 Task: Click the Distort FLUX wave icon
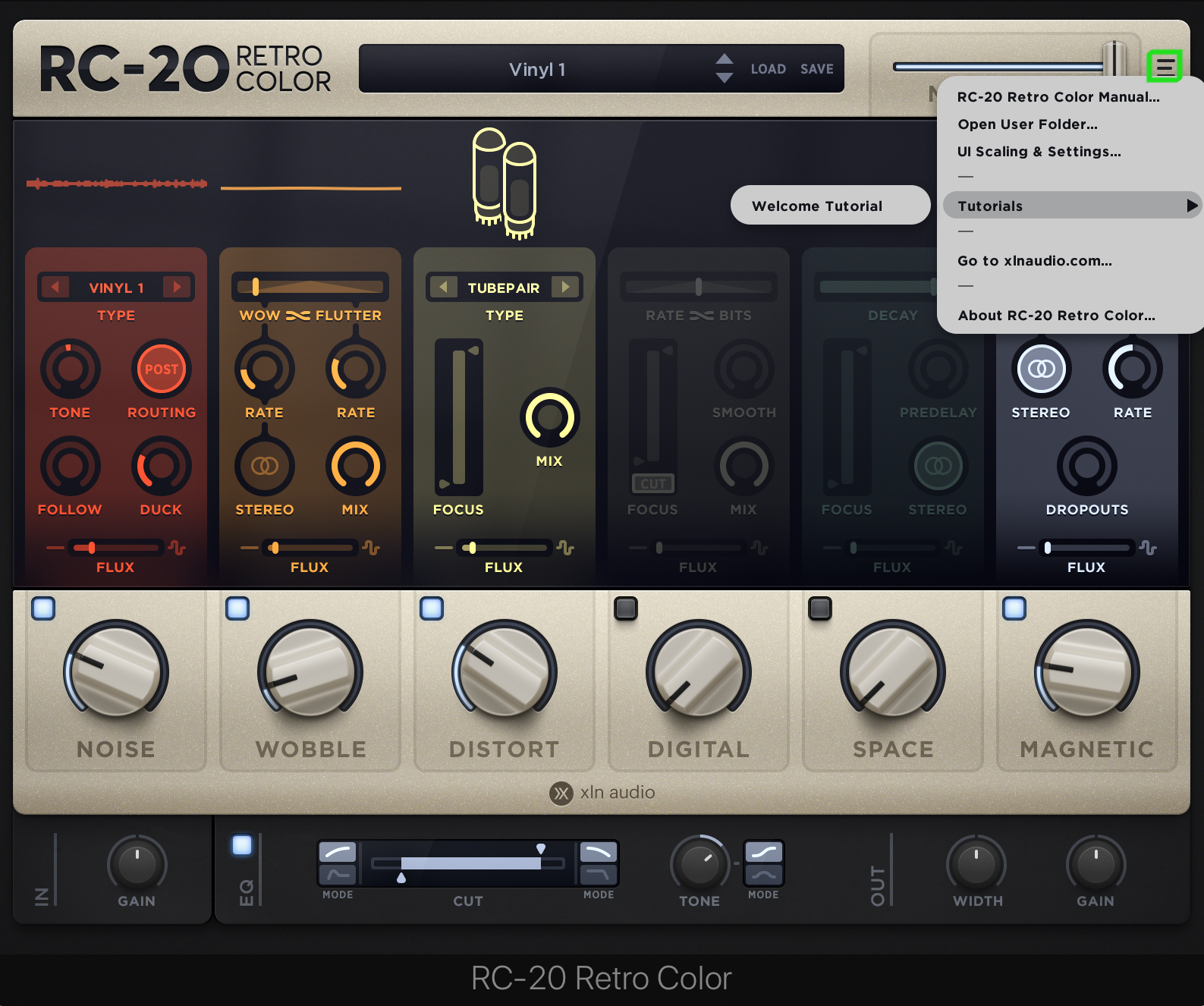[x=565, y=548]
